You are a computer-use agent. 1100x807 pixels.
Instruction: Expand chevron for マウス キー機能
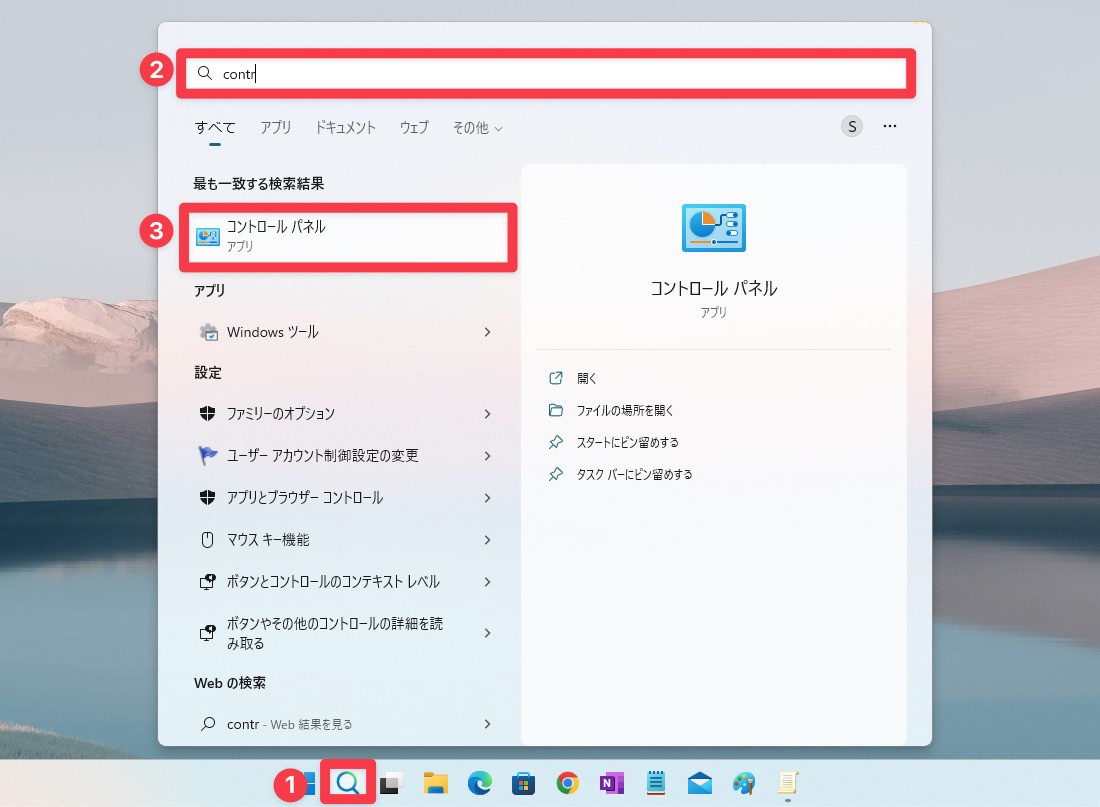tap(488, 540)
